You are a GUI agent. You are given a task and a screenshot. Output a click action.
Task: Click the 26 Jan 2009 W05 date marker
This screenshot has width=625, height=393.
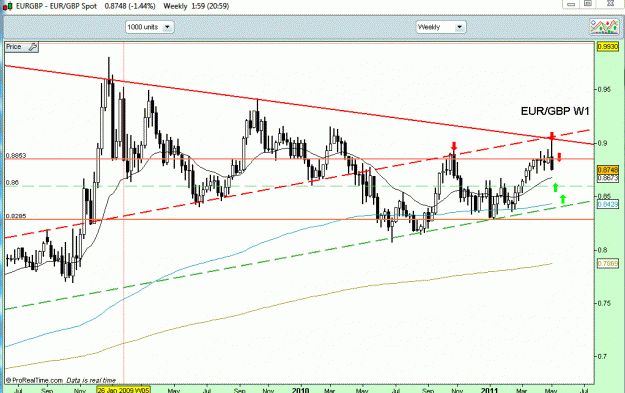point(124,390)
